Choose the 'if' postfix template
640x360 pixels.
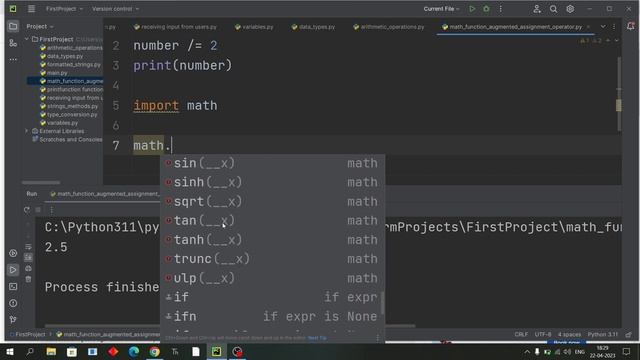pos(272,297)
